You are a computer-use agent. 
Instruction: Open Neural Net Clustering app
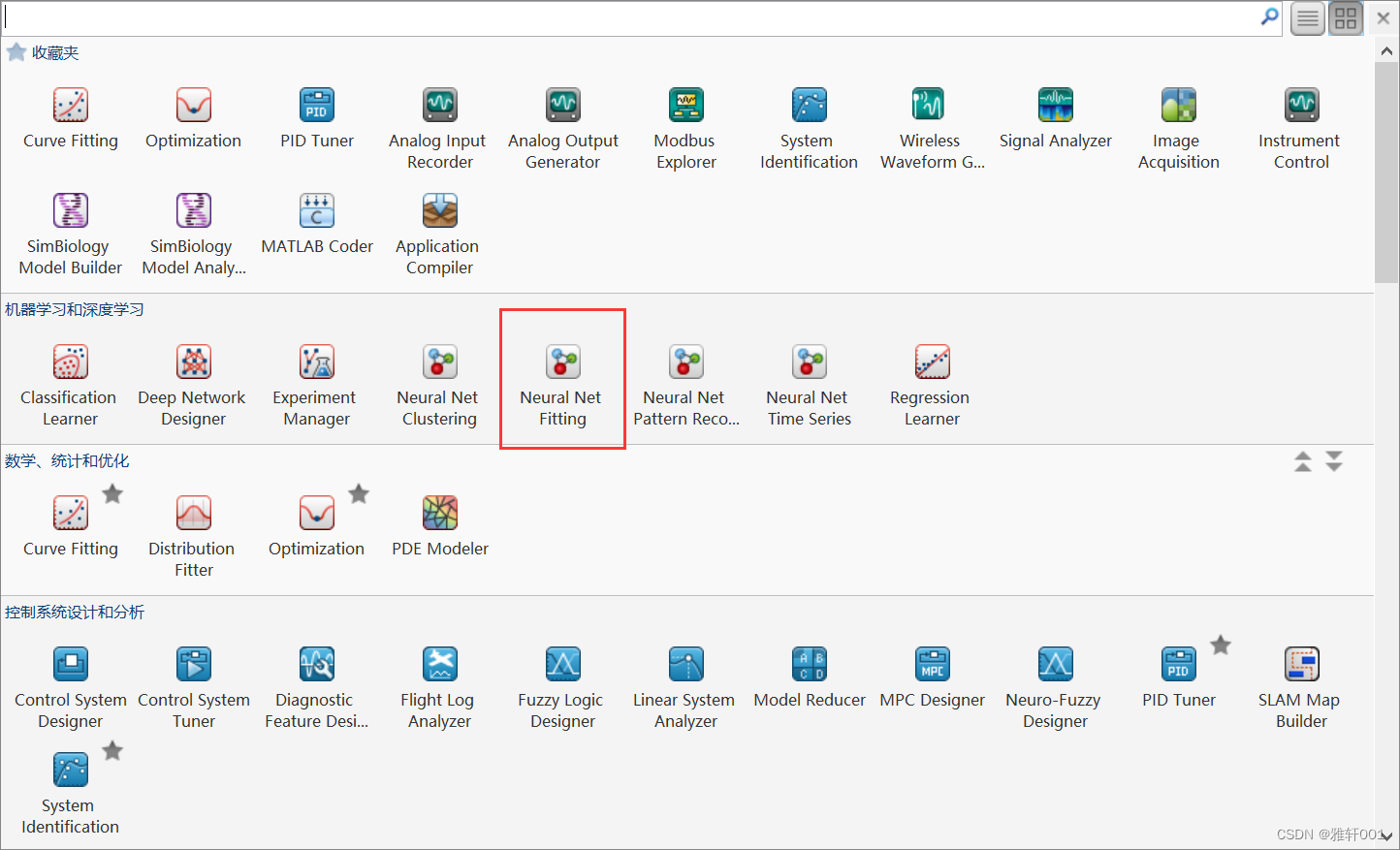(x=440, y=387)
